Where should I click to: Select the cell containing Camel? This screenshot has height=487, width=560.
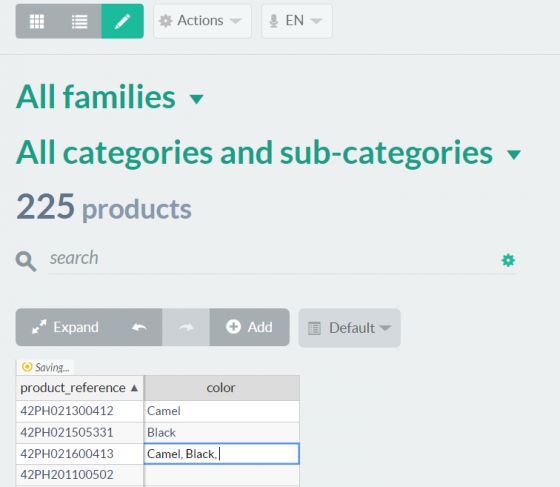[221, 411]
